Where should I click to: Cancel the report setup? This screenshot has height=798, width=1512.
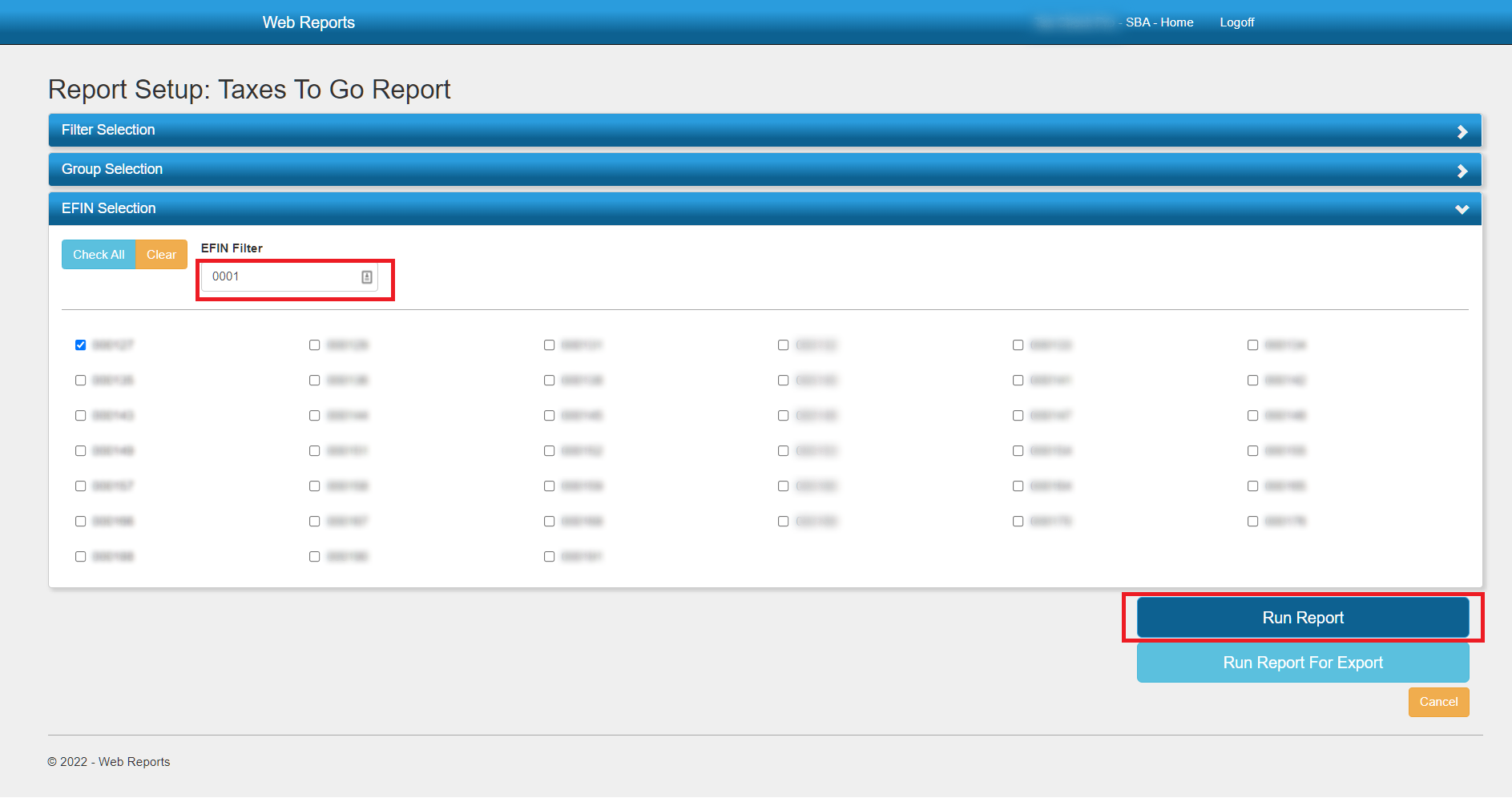tap(1438, 702)
